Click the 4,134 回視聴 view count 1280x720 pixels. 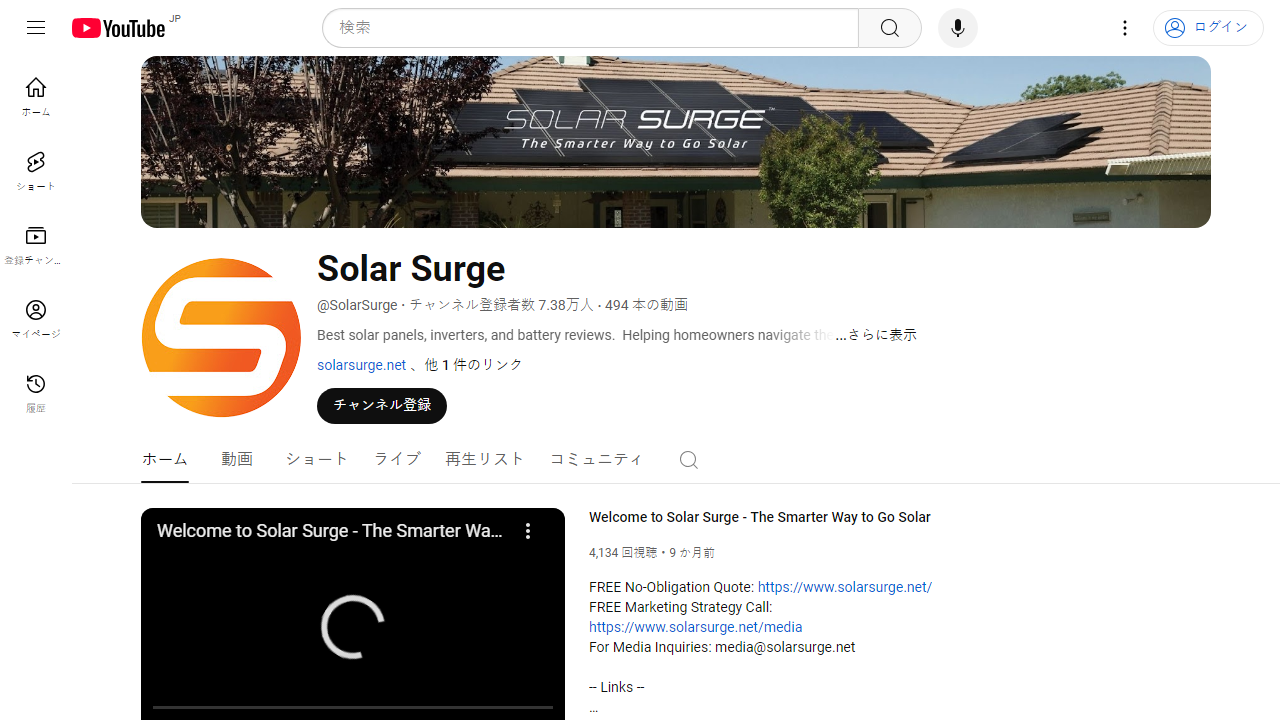pos(623,552)
